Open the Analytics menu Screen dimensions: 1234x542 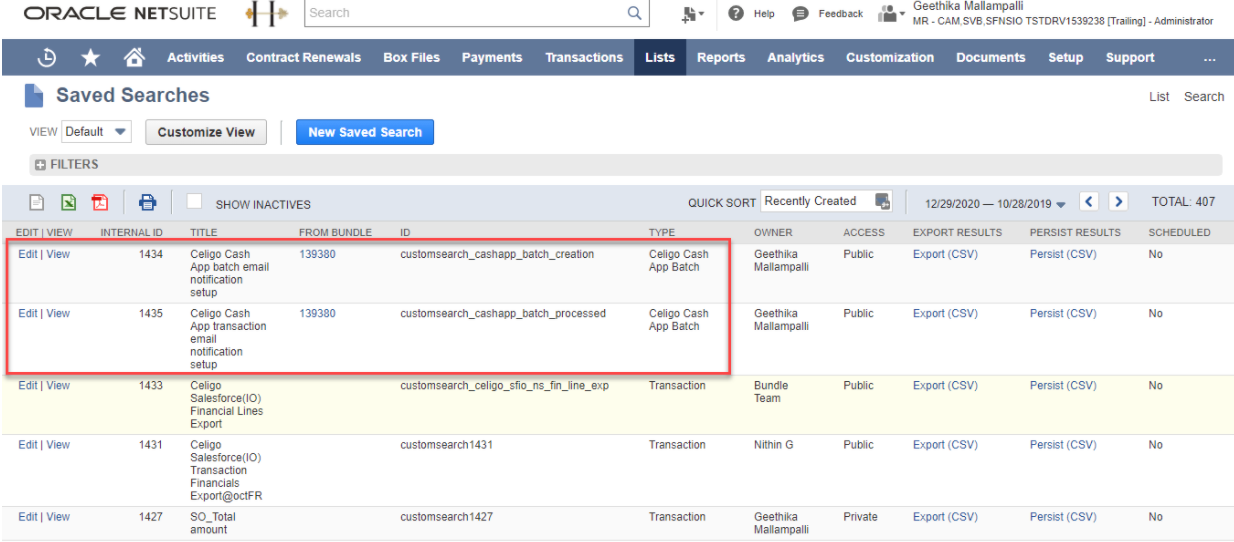point(796,58)
